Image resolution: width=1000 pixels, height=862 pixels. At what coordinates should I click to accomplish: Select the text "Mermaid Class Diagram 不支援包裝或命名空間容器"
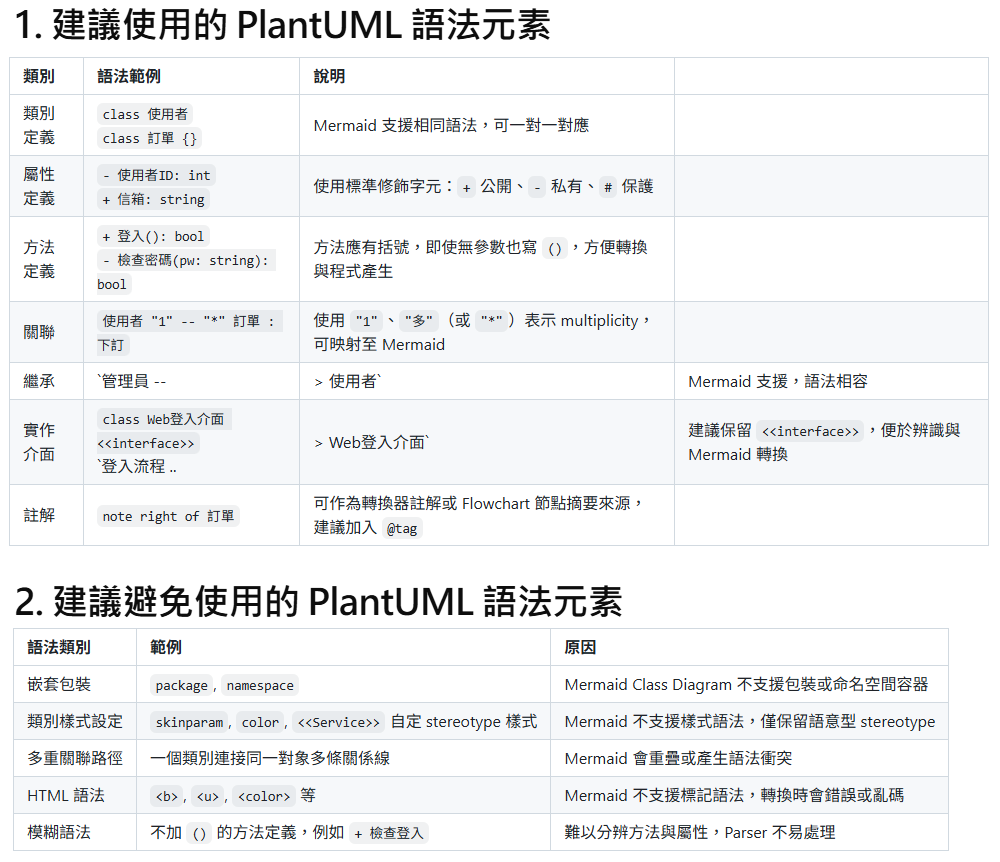pyautogui.click(x=746, y=685)
